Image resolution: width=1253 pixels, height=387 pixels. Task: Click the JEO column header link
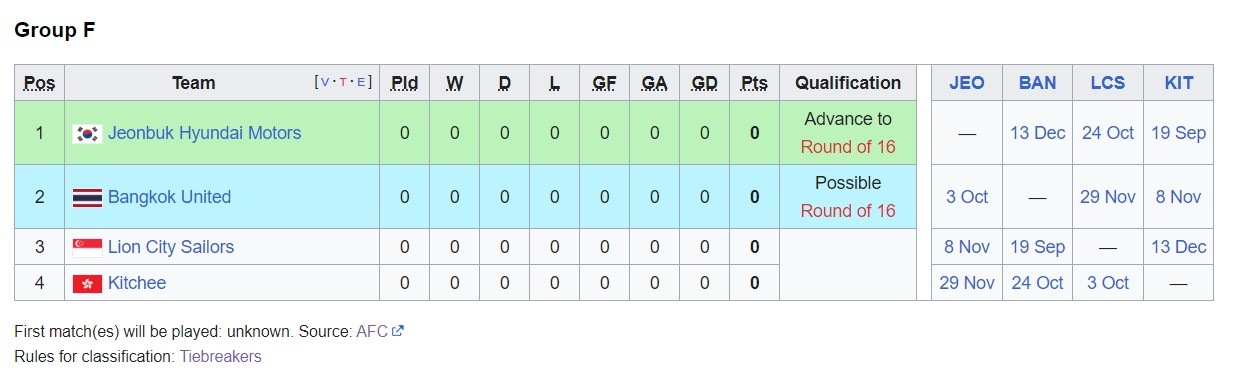tap(966, 83)
